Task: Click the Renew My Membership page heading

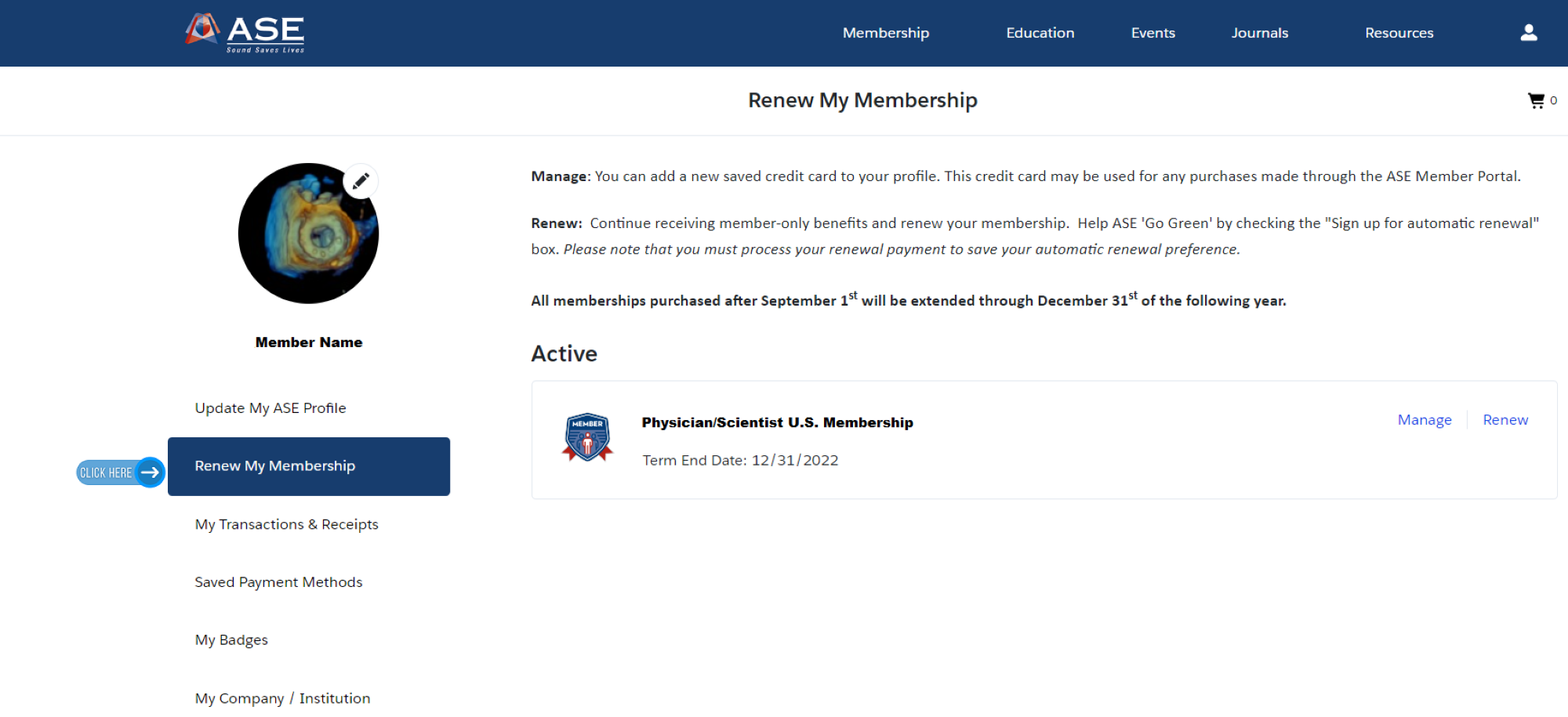Action: click(862, 100)
